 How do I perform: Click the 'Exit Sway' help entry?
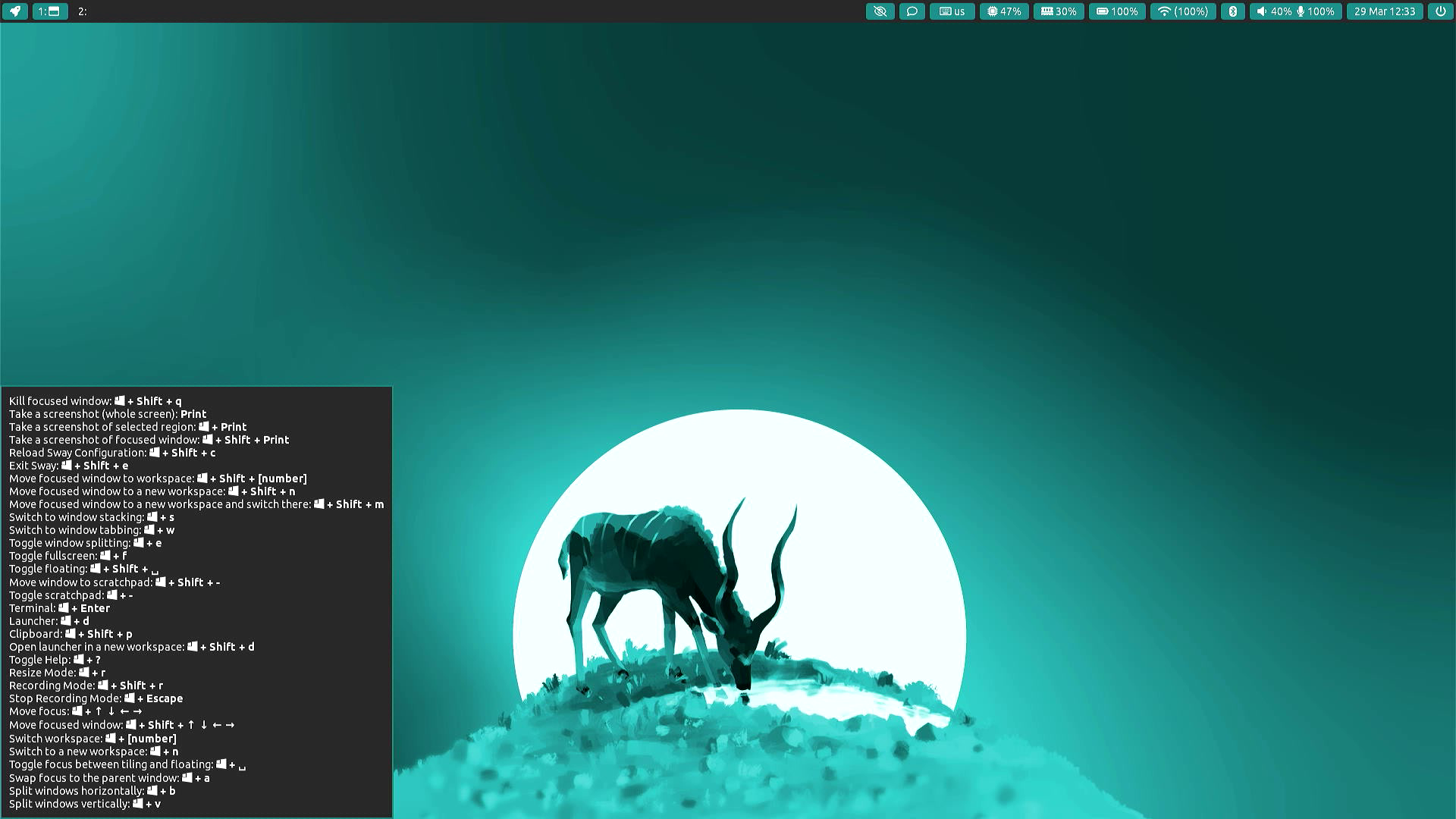[x=68, y=466]
